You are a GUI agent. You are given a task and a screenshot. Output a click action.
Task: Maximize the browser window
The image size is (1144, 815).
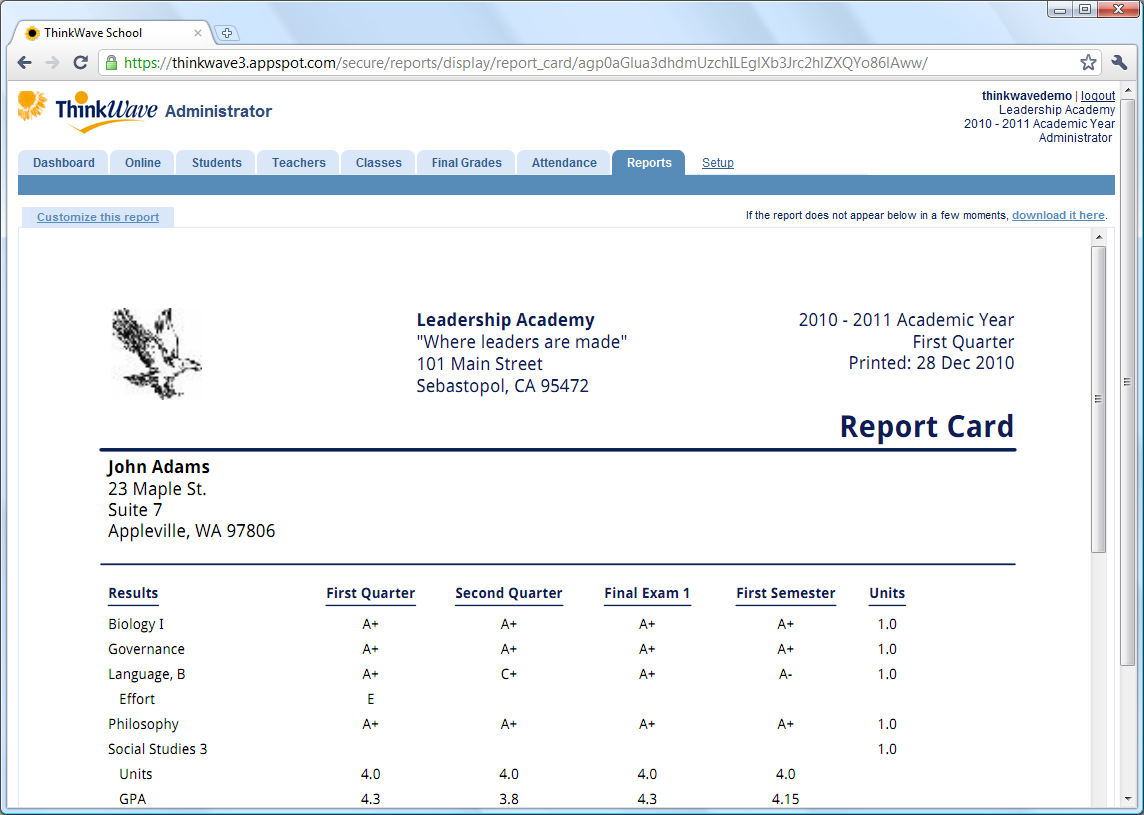pos(1084,9)
